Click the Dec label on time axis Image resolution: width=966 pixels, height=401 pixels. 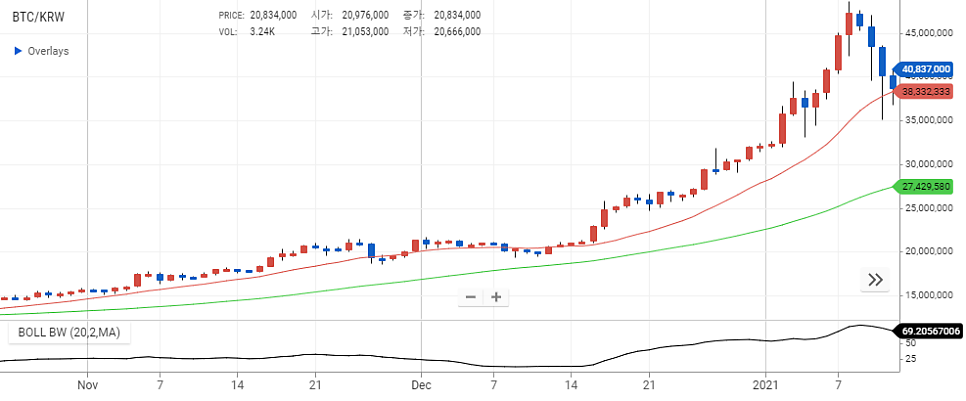(x=421, y=384)
